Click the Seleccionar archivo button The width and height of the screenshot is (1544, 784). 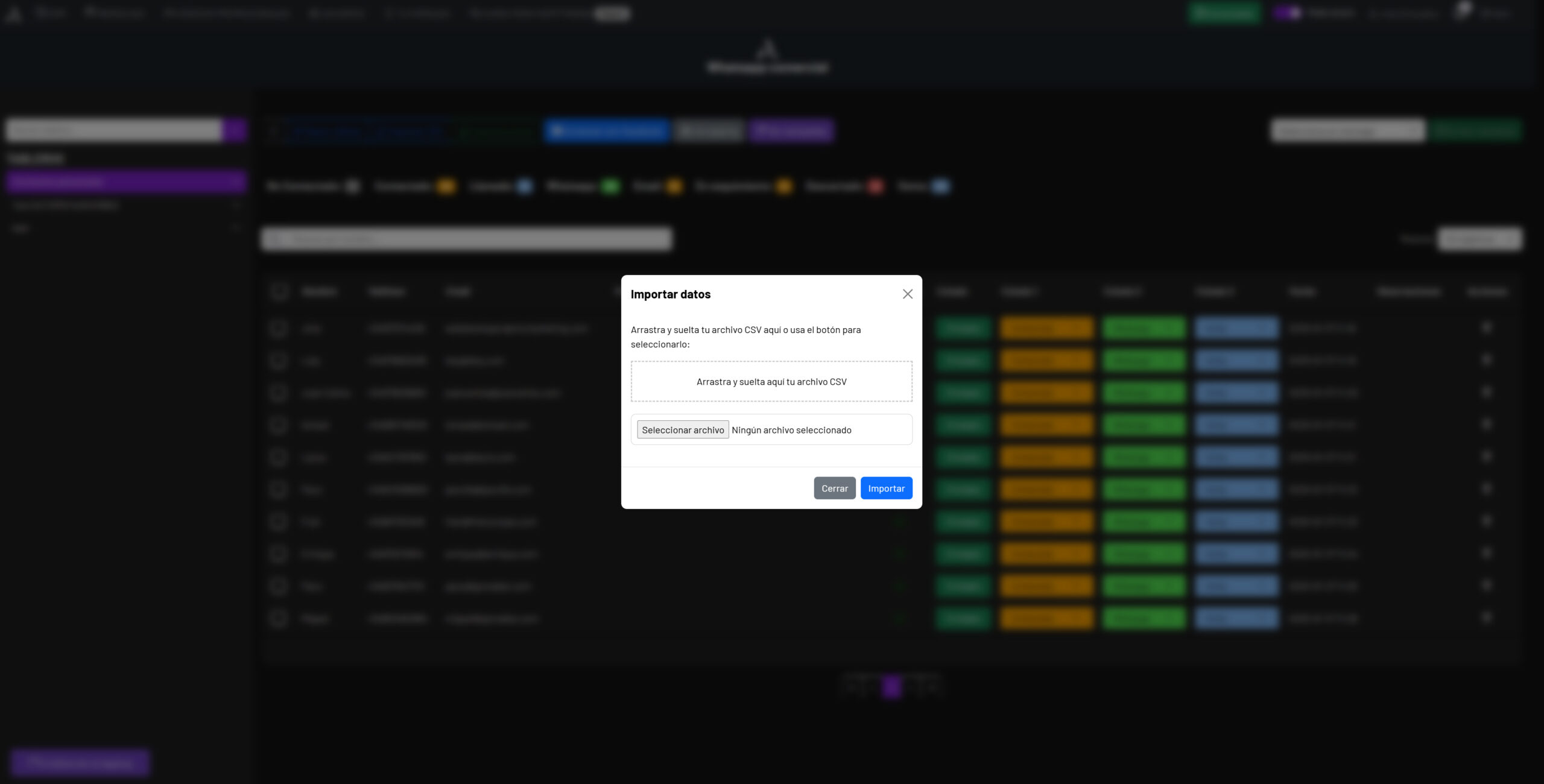(x=683, y=429)
